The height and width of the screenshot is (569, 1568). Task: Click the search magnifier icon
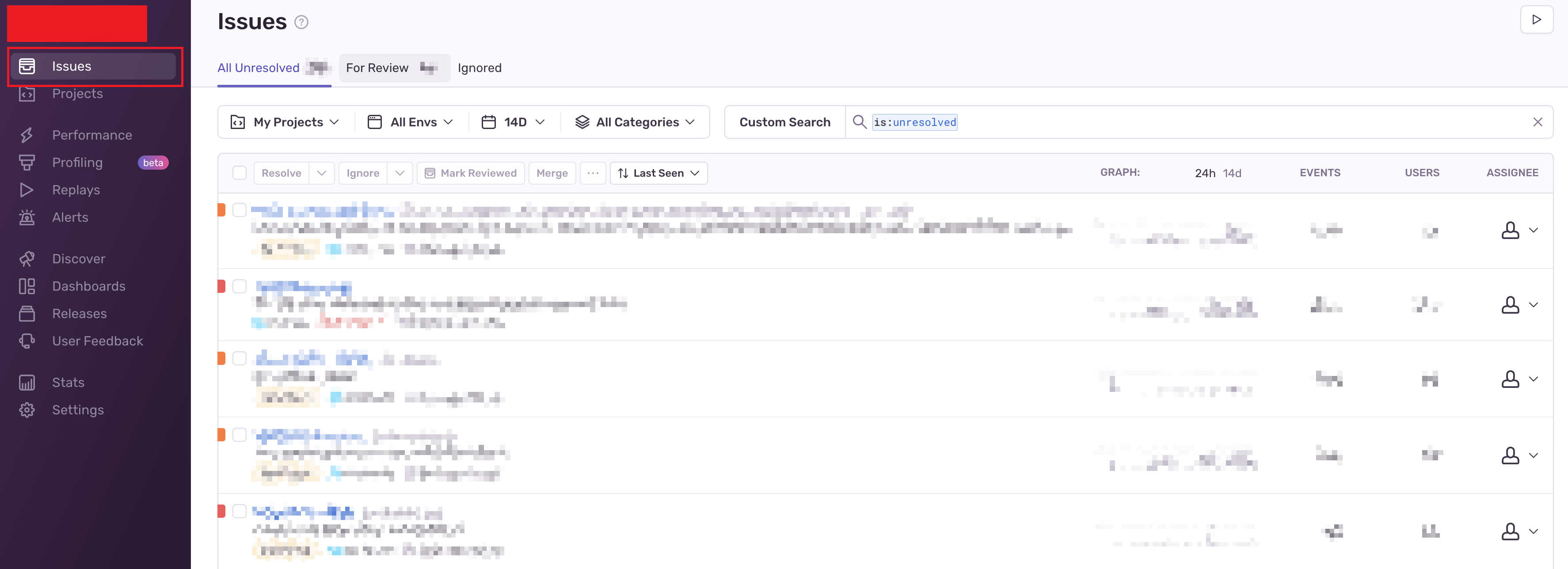(859, 122)
